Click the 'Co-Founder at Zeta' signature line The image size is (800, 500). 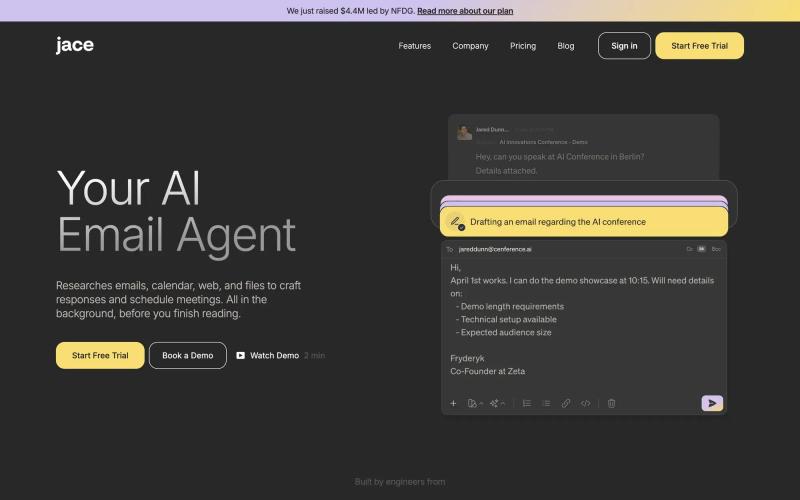coord(487,371)
